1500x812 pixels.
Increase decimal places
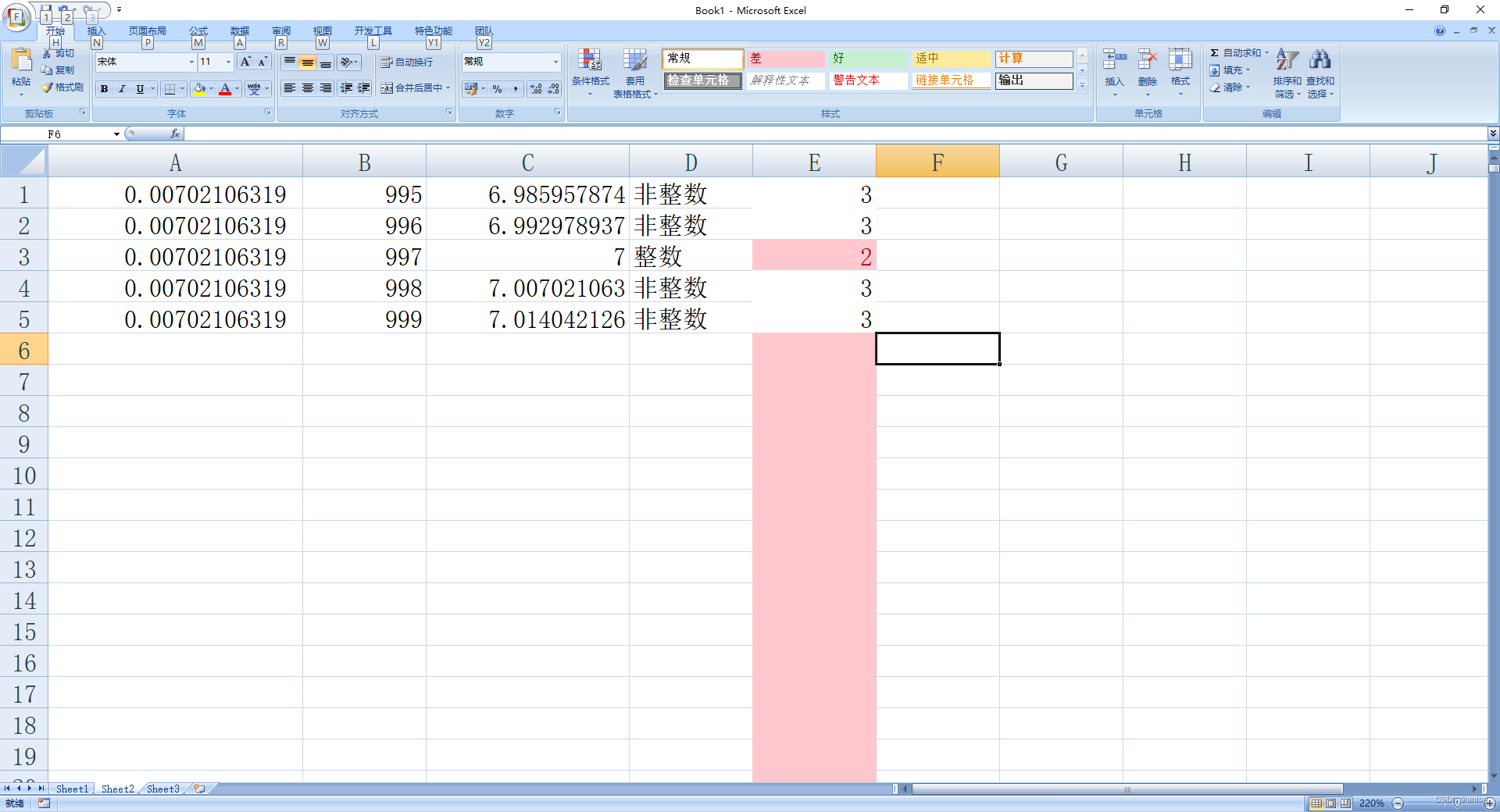coord(536,89)
